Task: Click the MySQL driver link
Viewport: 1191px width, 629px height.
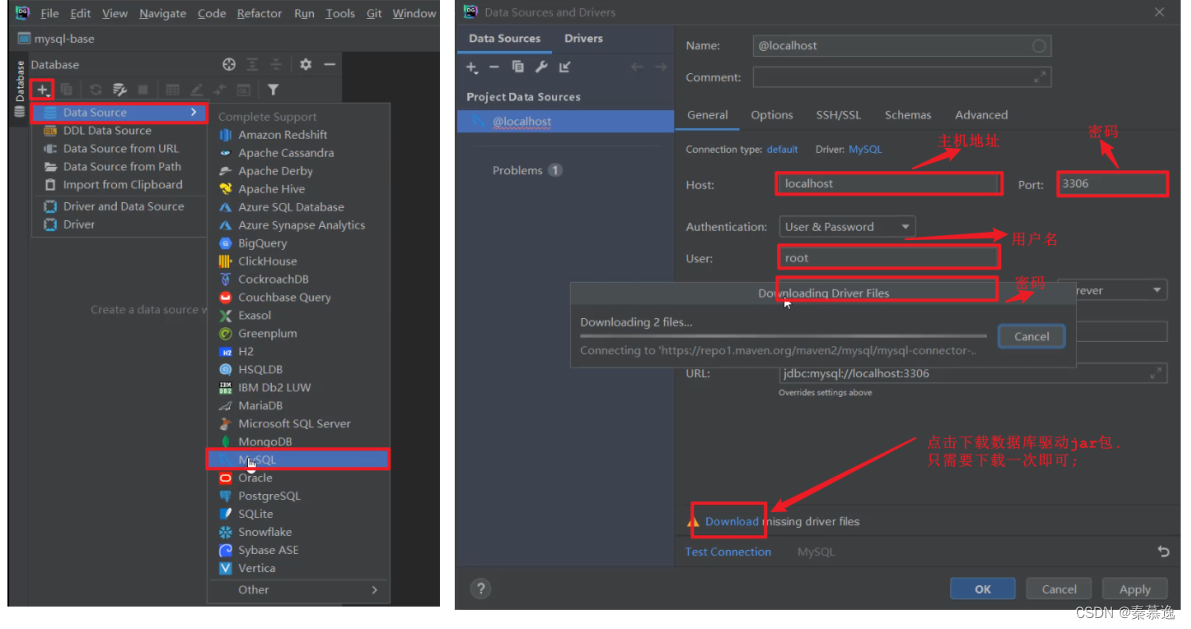Action: (x=865, y=150)
